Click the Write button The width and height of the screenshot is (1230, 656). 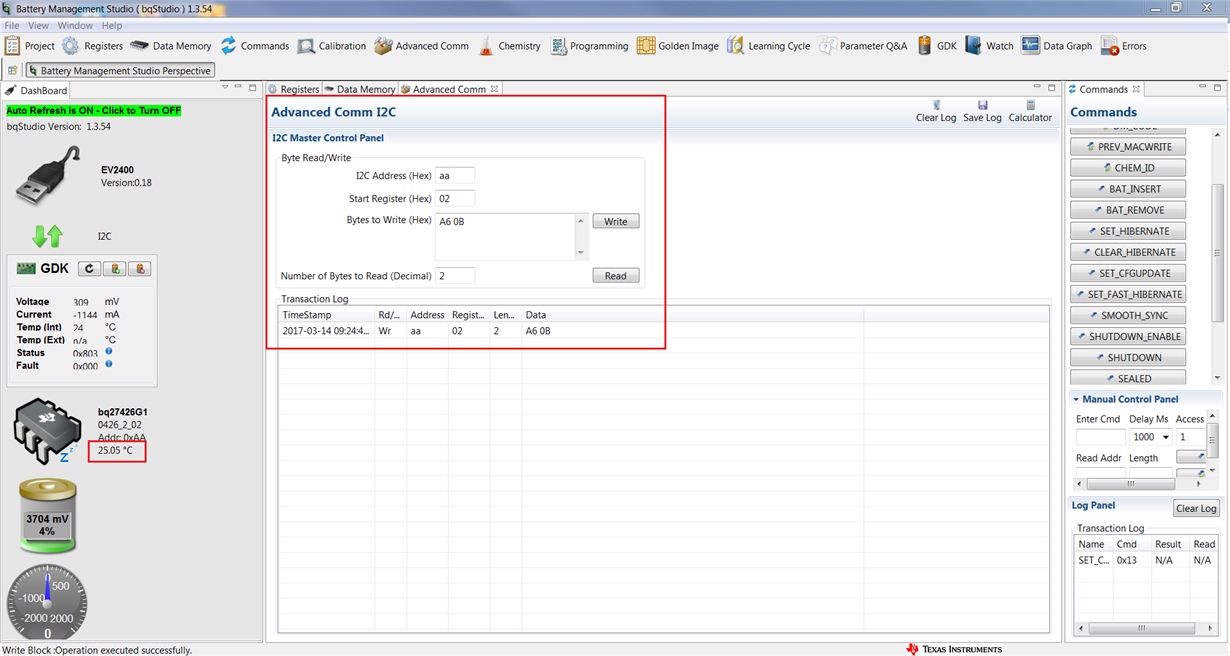[616, 222]
